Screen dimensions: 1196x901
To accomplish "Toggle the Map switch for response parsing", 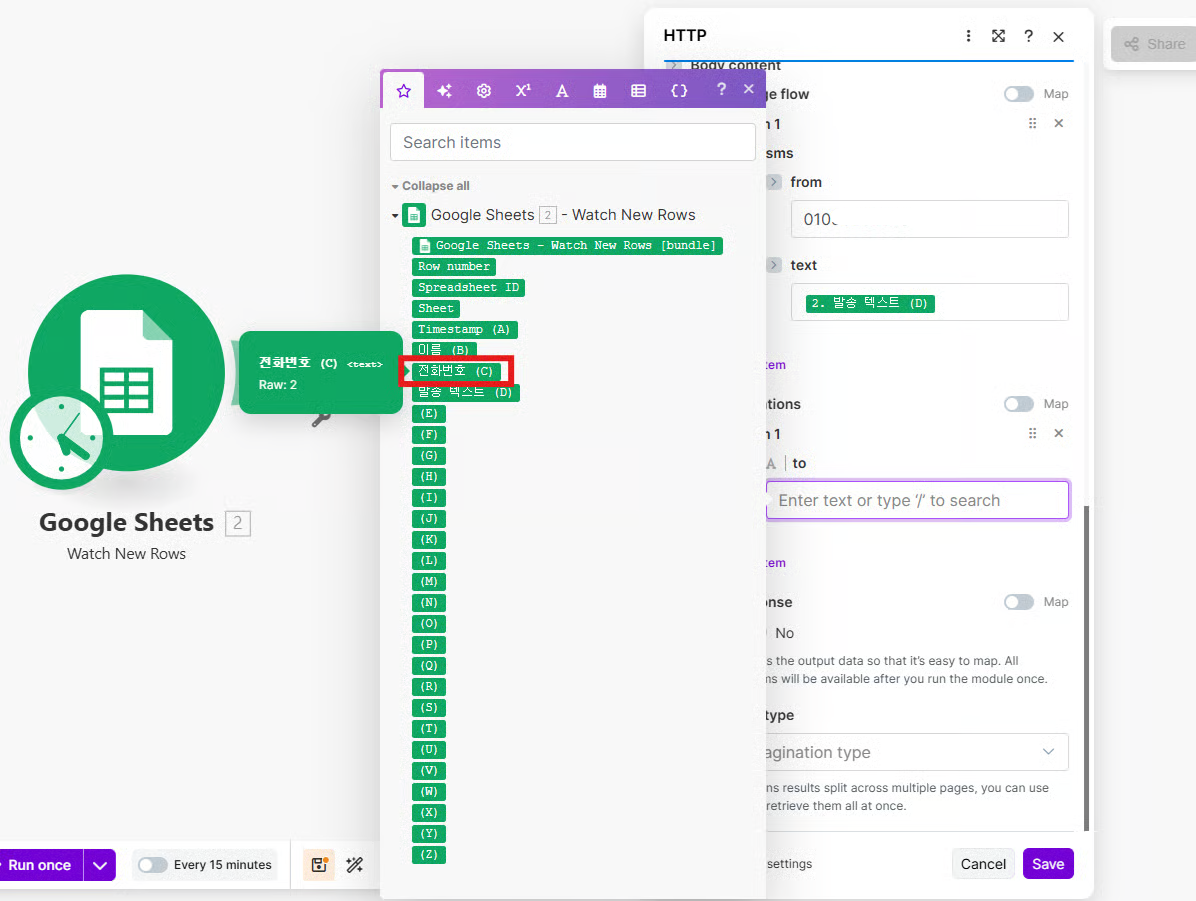I will (x=1019, y=602).
